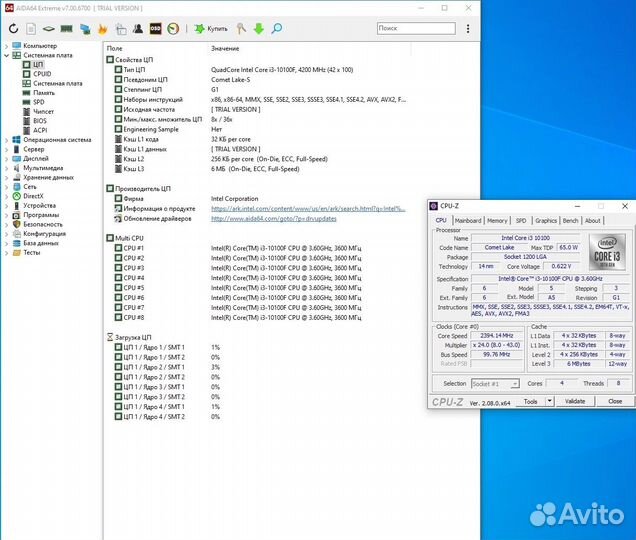This screenshot has width=636, height=540.
Task: Switch to Mainboard tab in CPU-Z
Action: [468, 220]
